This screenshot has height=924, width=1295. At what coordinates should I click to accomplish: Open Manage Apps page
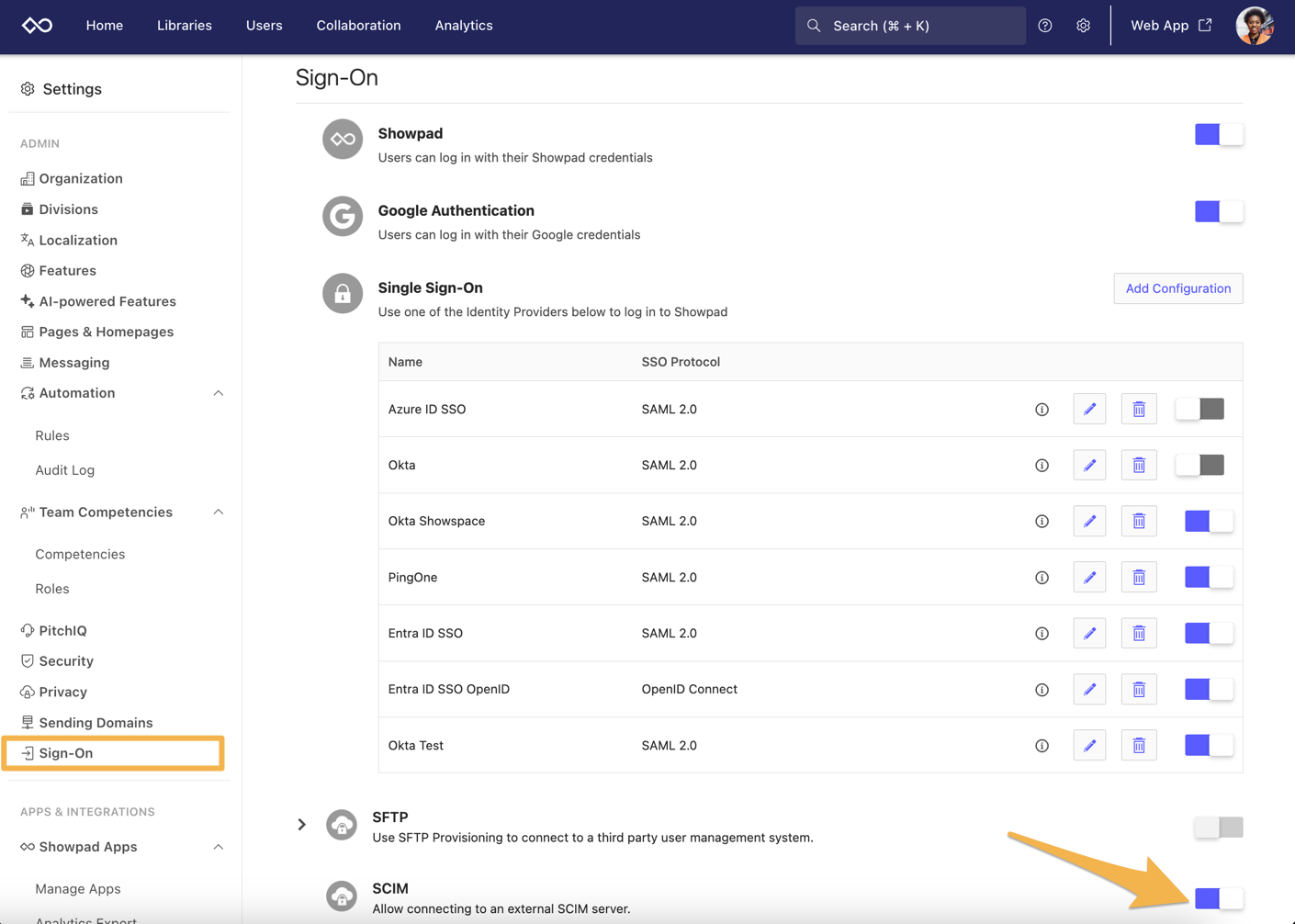[78, 889]
